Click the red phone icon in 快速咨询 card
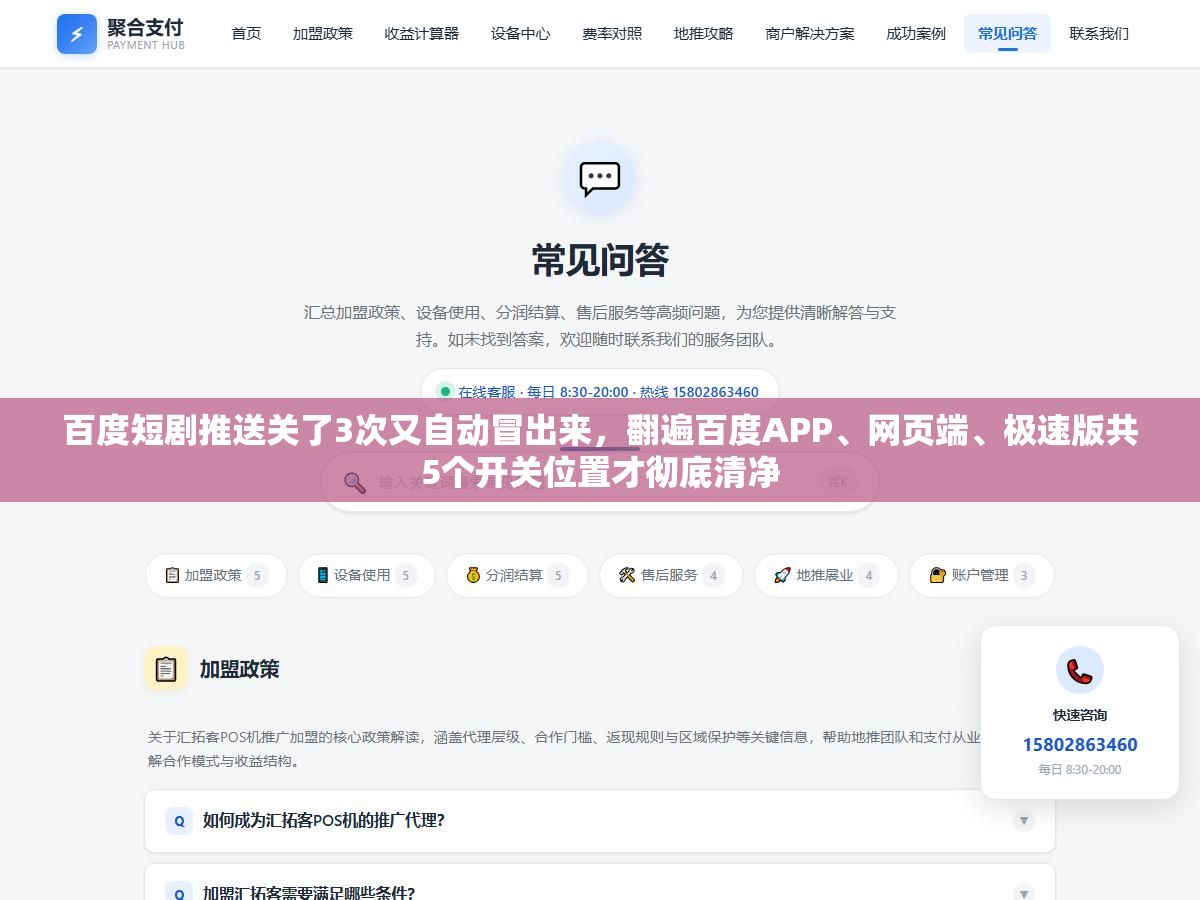Viewport: 1200px width, 900px height. [1080, 671]
